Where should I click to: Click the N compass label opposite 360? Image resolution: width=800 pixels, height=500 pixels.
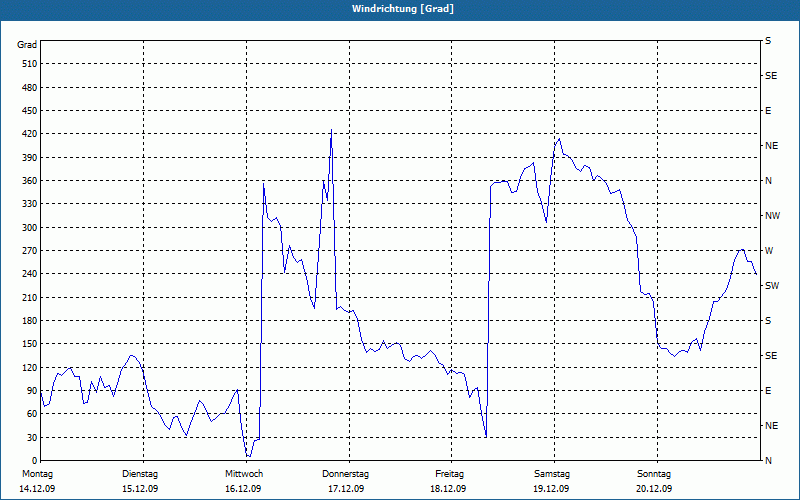point(768,181)
